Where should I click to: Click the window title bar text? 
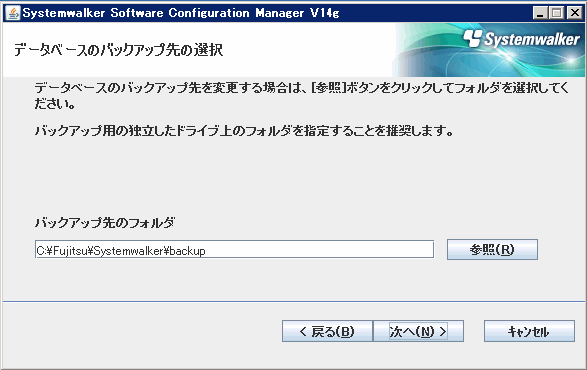click(181, 13)
